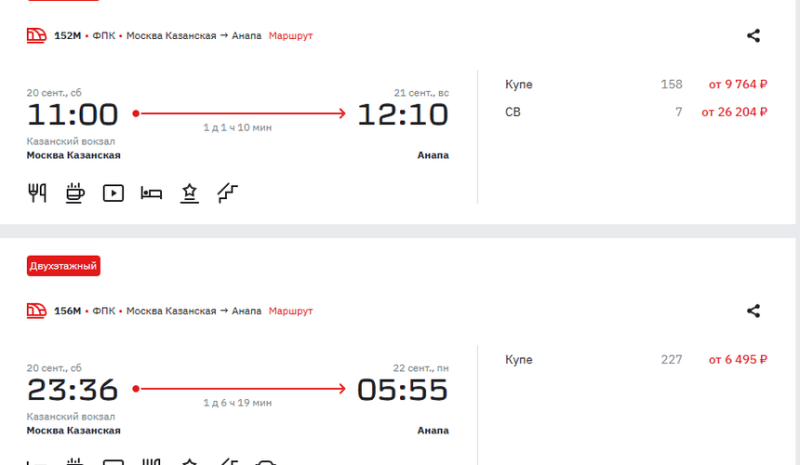Viewport: 800px width, 465px height.
Task: Click the bed linen icon for train 152M
Action: coord(151,193)
